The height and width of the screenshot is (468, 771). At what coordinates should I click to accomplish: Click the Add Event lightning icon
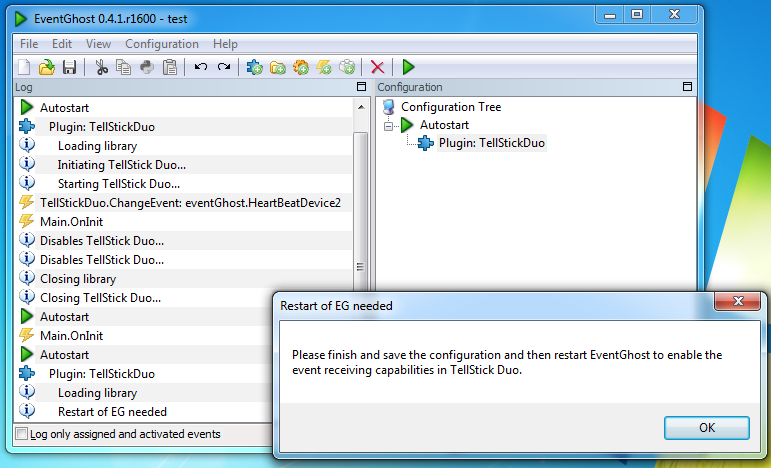click(324, 67)
